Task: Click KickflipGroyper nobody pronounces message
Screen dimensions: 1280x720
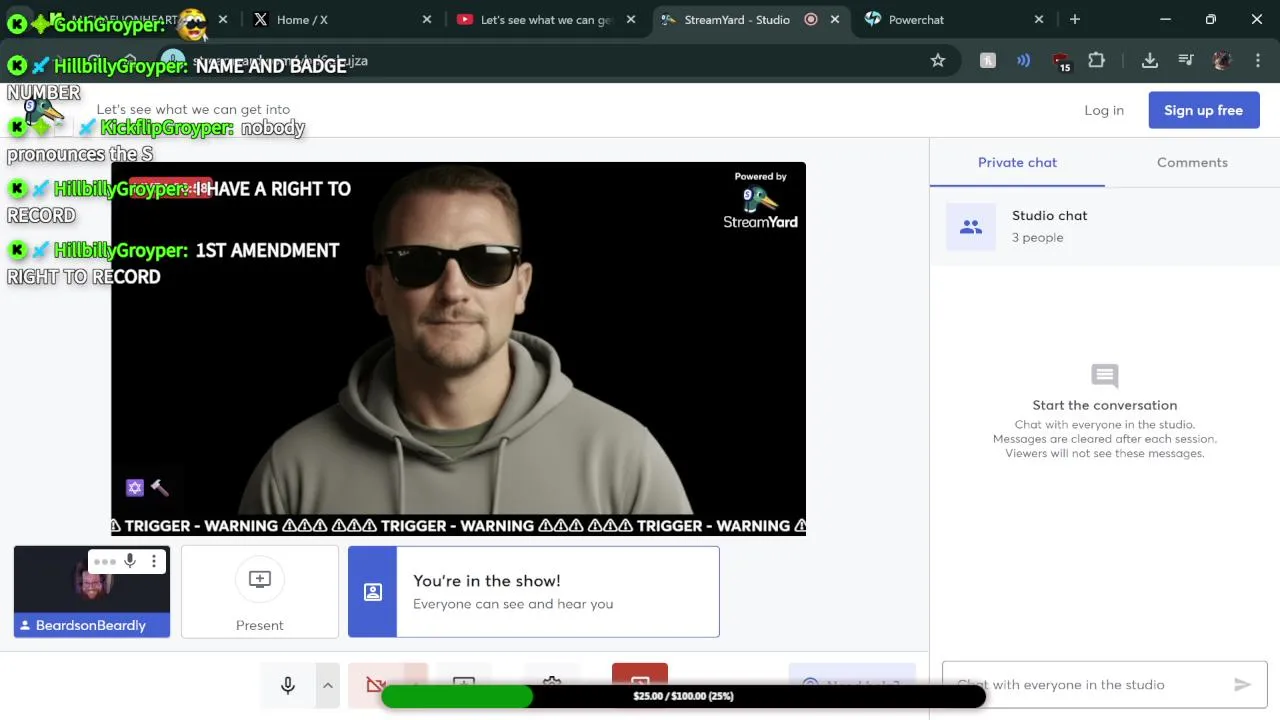Action: (x=156, y=140)
